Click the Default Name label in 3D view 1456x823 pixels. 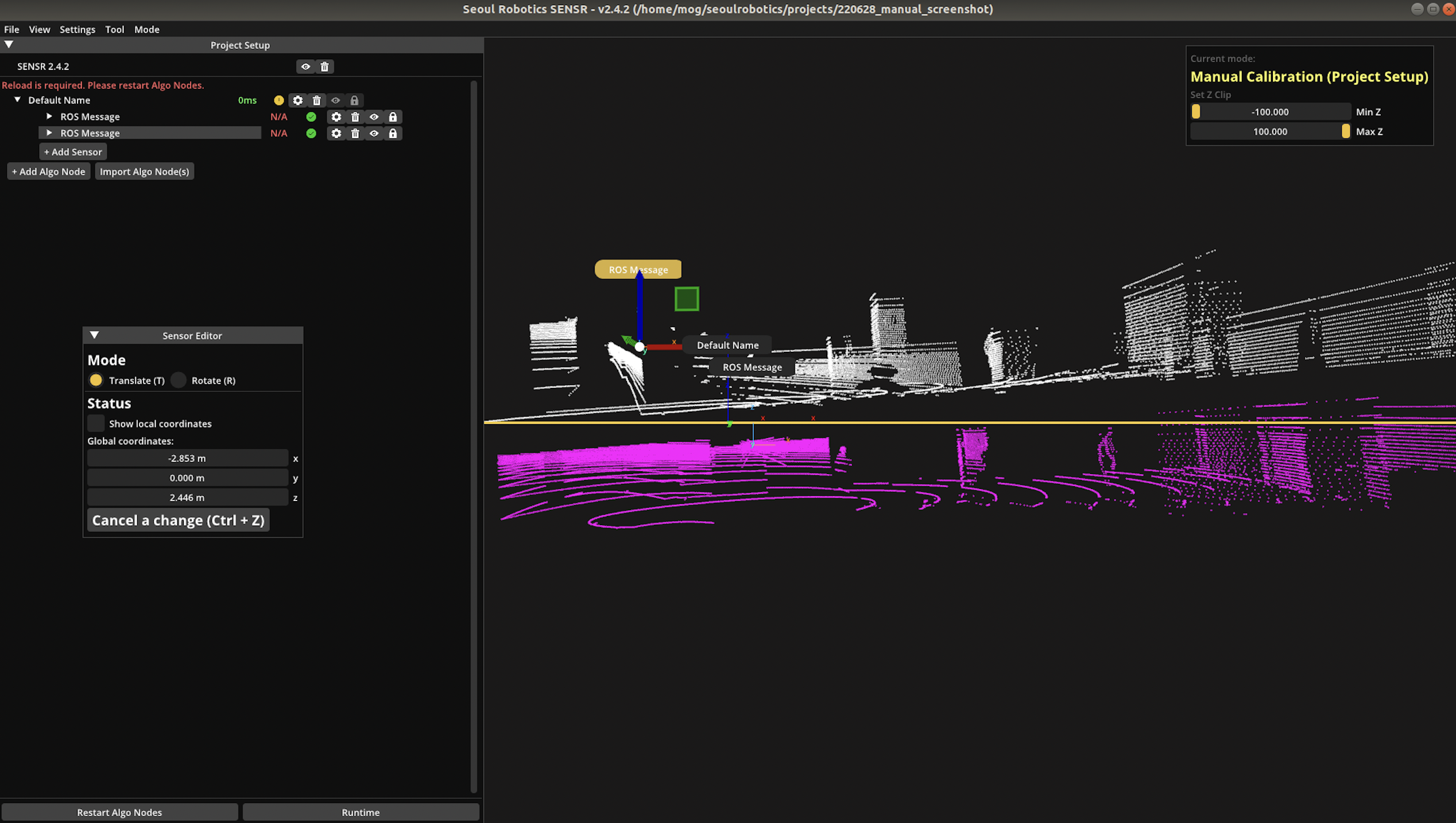(727, 345)
